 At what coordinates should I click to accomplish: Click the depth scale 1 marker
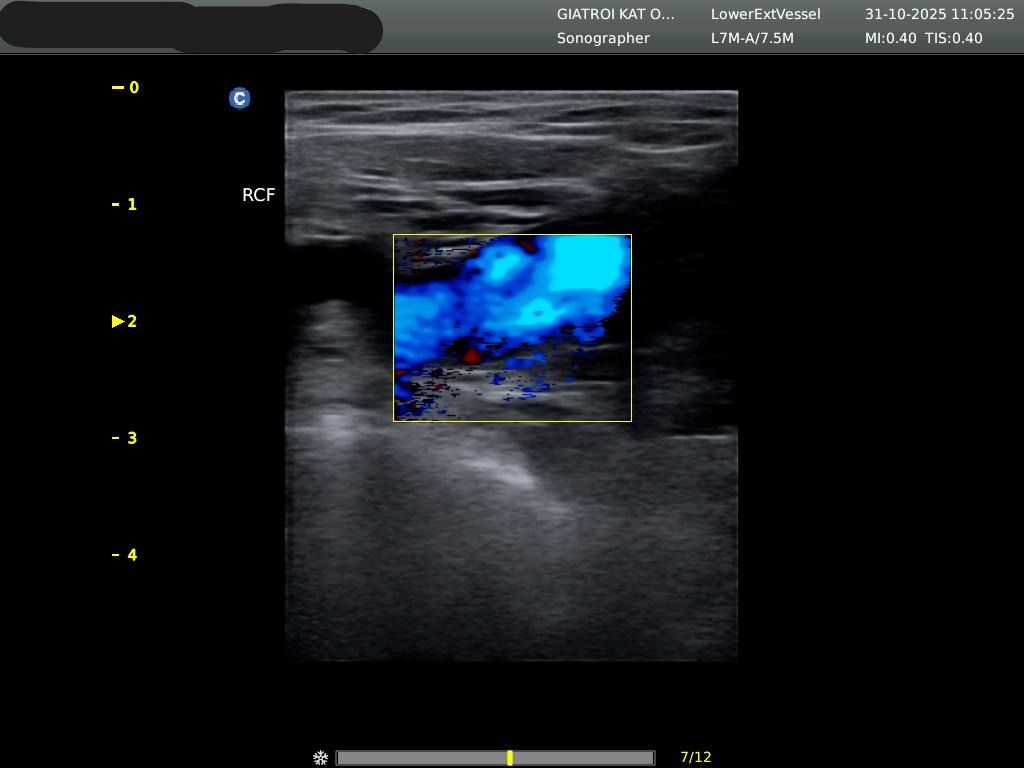126,204
